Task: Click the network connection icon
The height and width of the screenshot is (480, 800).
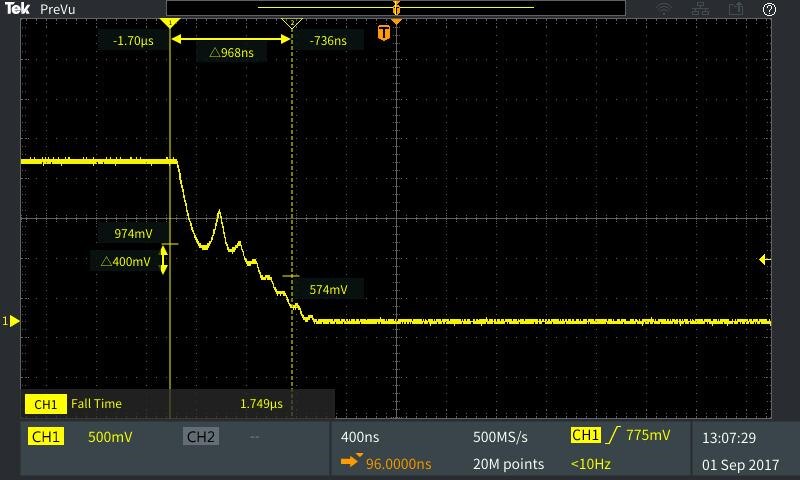Action: [x=700, y=9]
